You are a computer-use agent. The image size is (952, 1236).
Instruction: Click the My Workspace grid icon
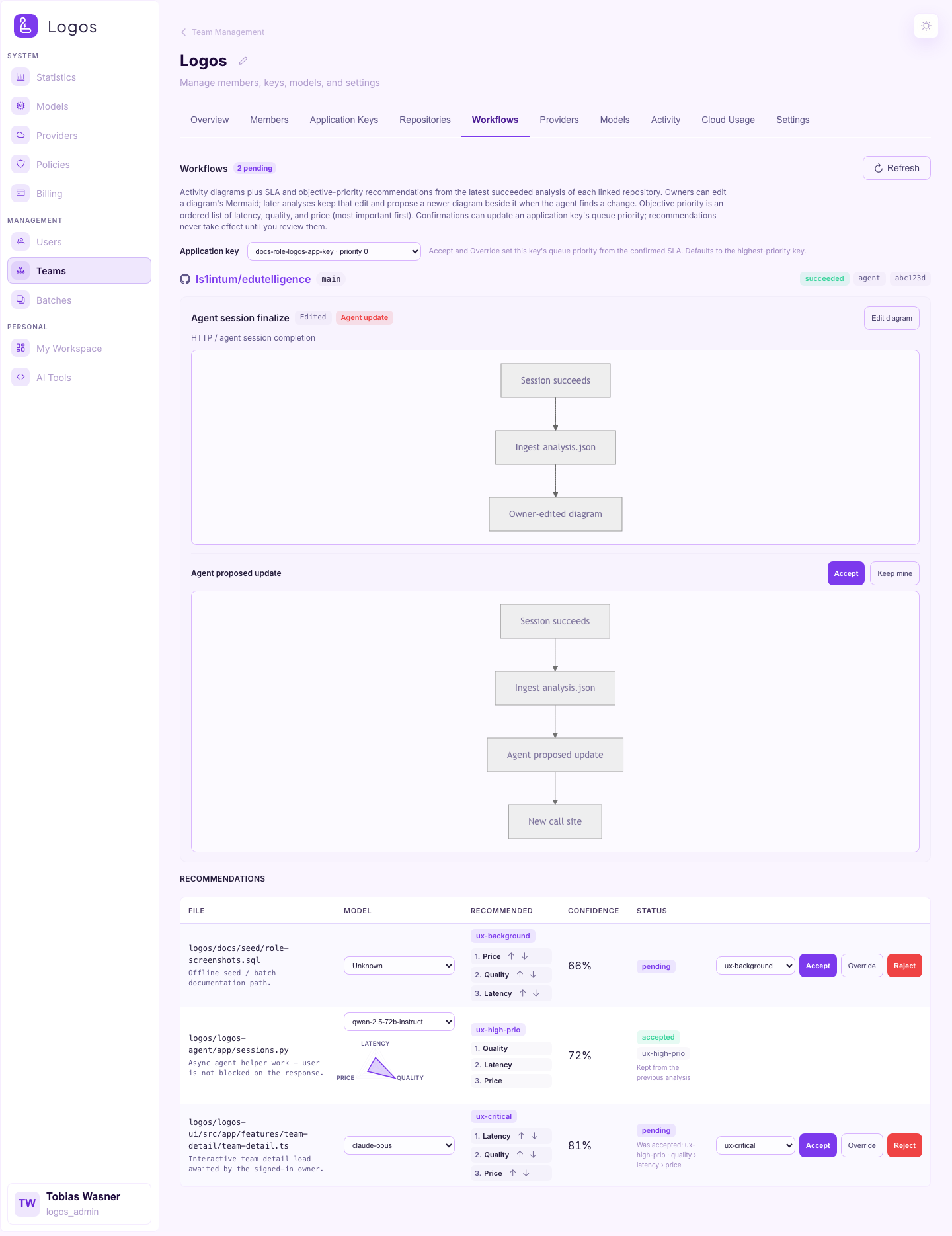[x=20, y=348]
